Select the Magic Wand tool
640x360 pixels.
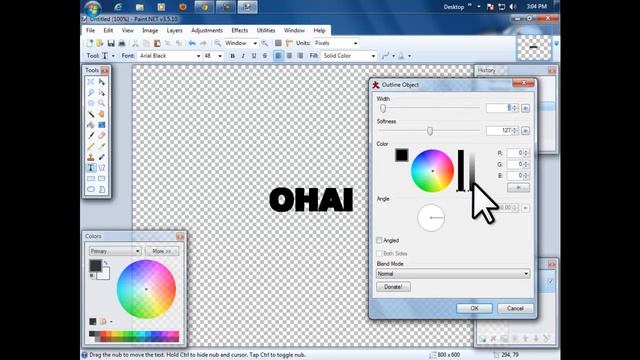pyautogui.click(x=91, y=114)
